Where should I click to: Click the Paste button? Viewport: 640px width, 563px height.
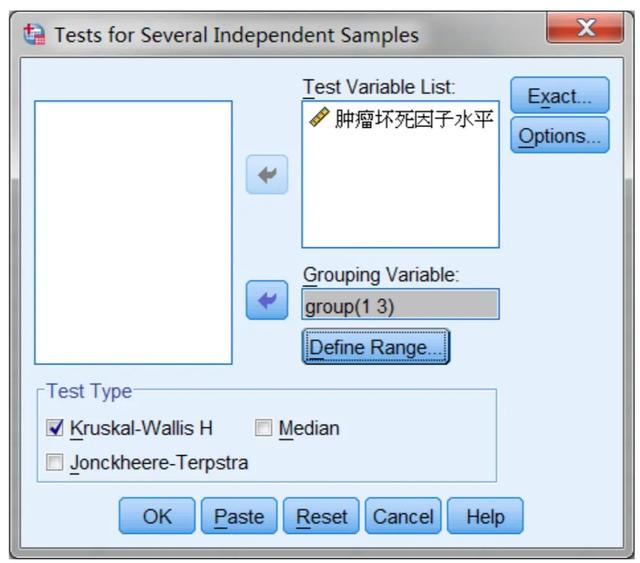(x=239, y=516)
